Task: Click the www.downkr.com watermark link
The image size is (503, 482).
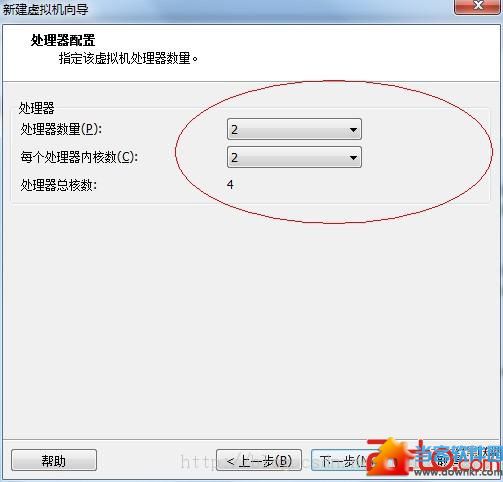Action: pos(458,472)
